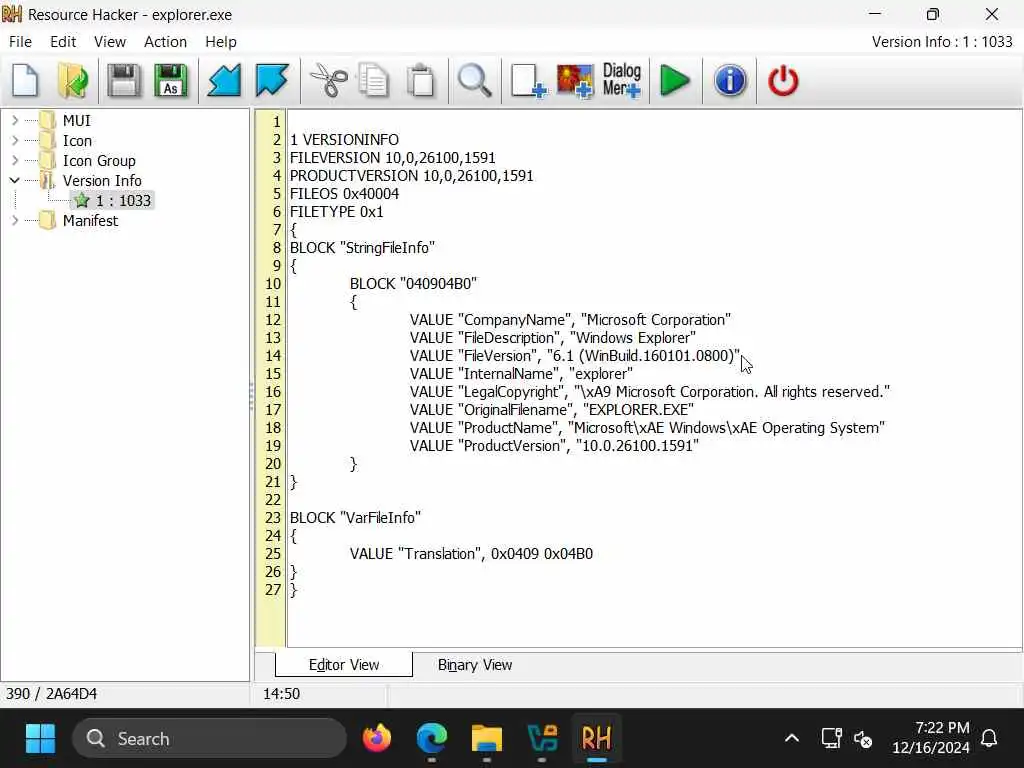The width and height of the screenshot is (1024, 768).
Task: Click the taskbar icon between File Explorer and RH
Action: tap(541, 739)
